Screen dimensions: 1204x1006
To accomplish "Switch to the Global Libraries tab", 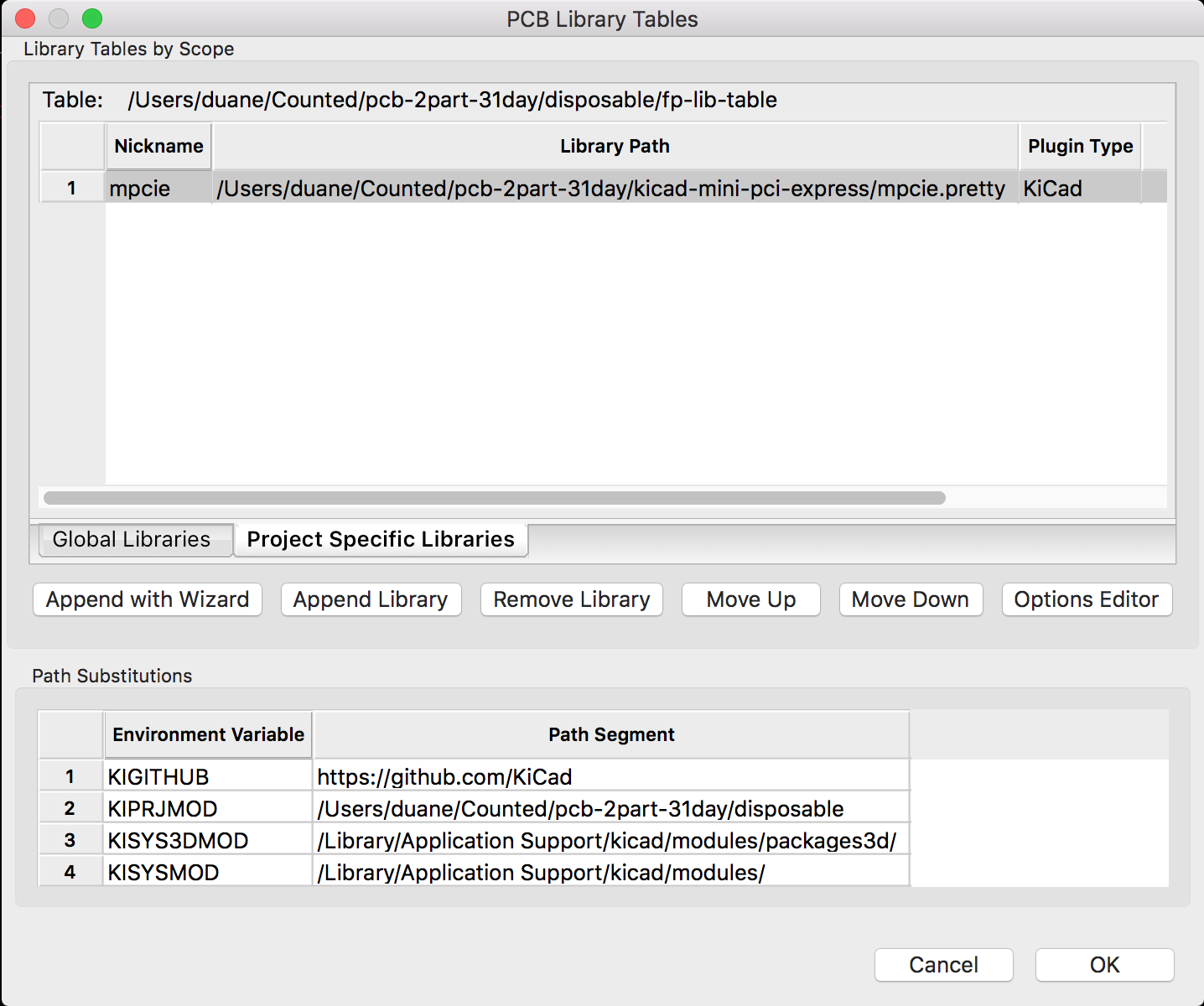I will click(x=132, y=539).
